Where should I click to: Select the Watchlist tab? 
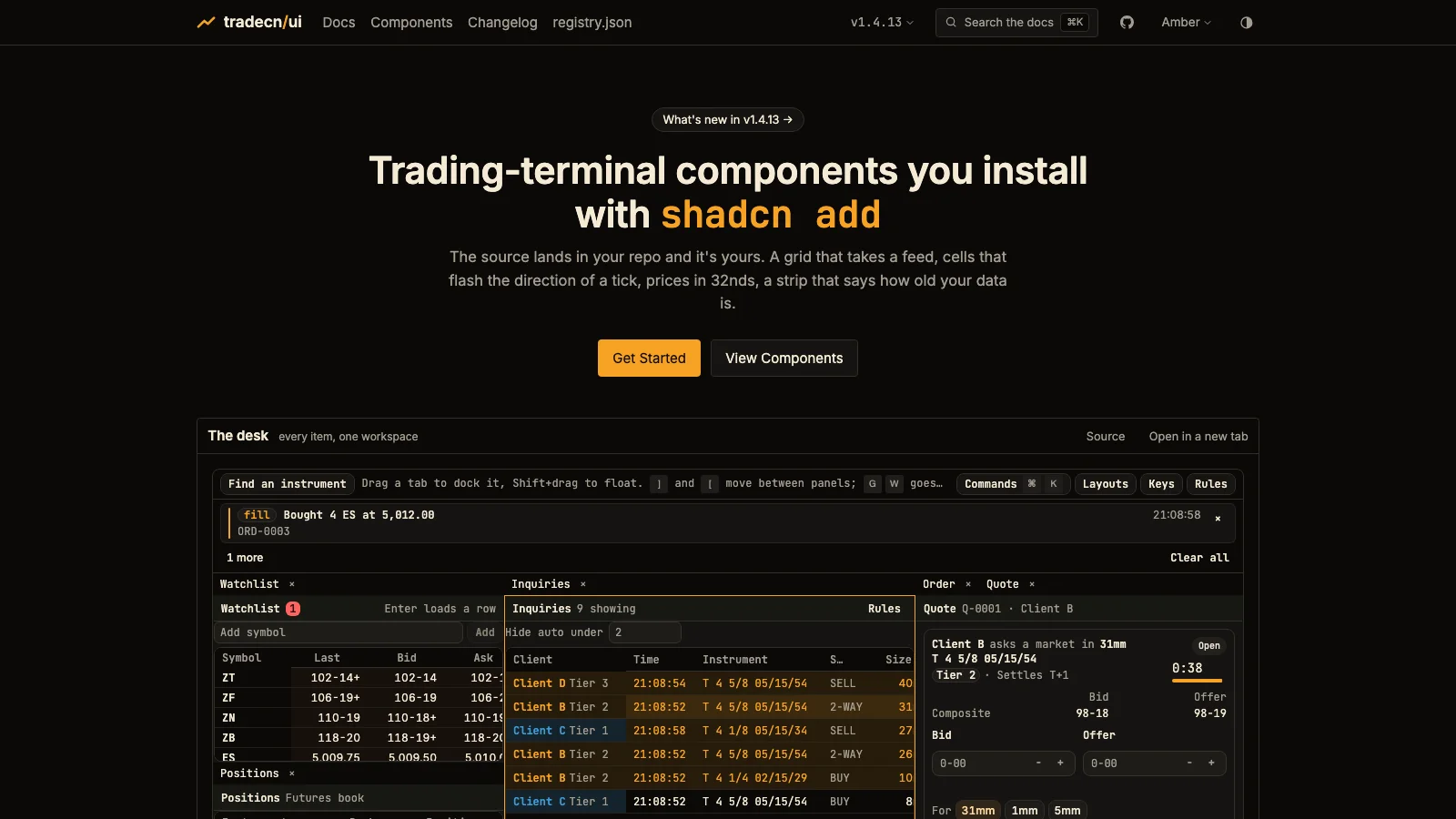point(249,583)
